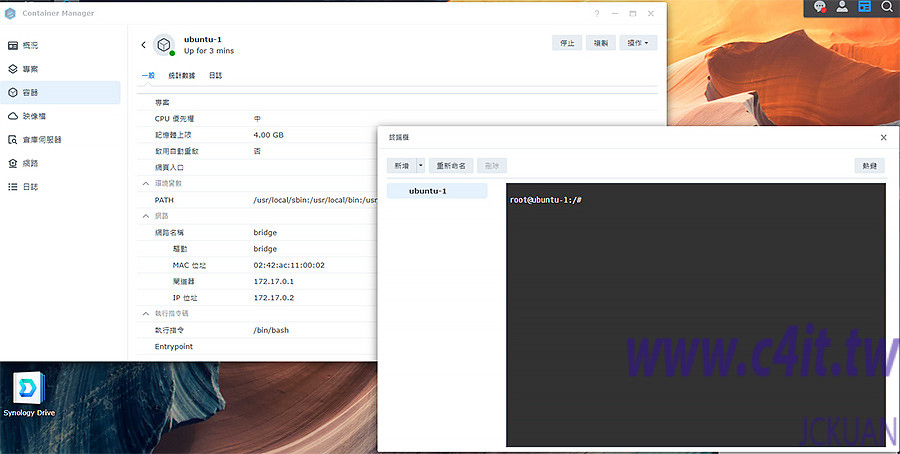Maximize the Container Manager window
This screenshot has height=454, width=900.
633,13
